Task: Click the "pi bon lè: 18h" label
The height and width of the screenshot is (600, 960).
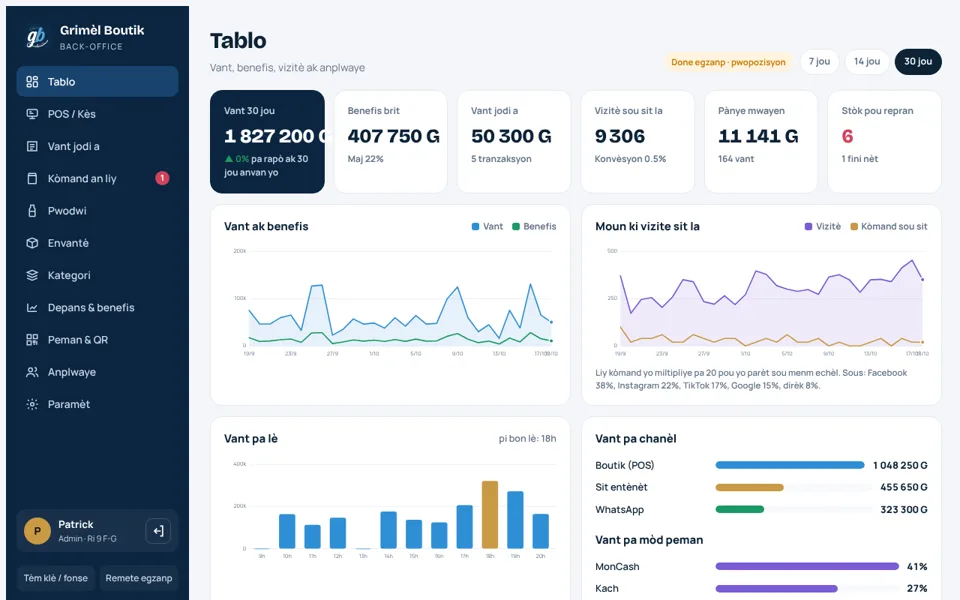Action: click(x=527, y=438)
